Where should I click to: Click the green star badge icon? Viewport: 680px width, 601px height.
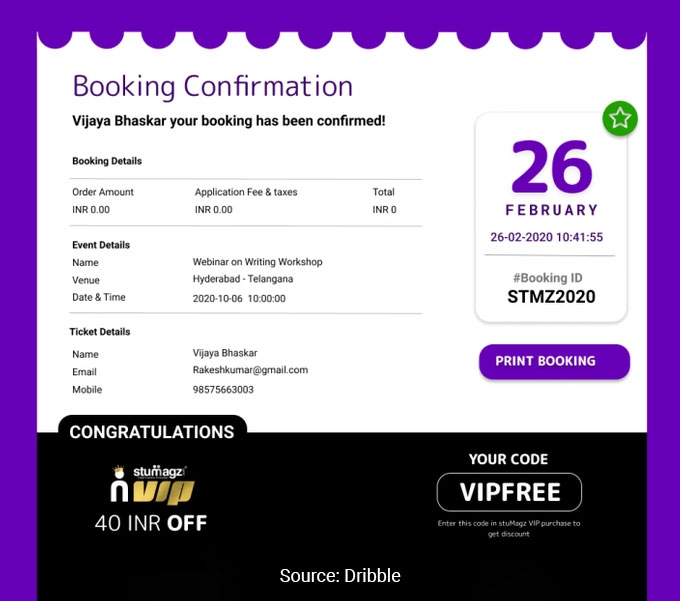620,119
